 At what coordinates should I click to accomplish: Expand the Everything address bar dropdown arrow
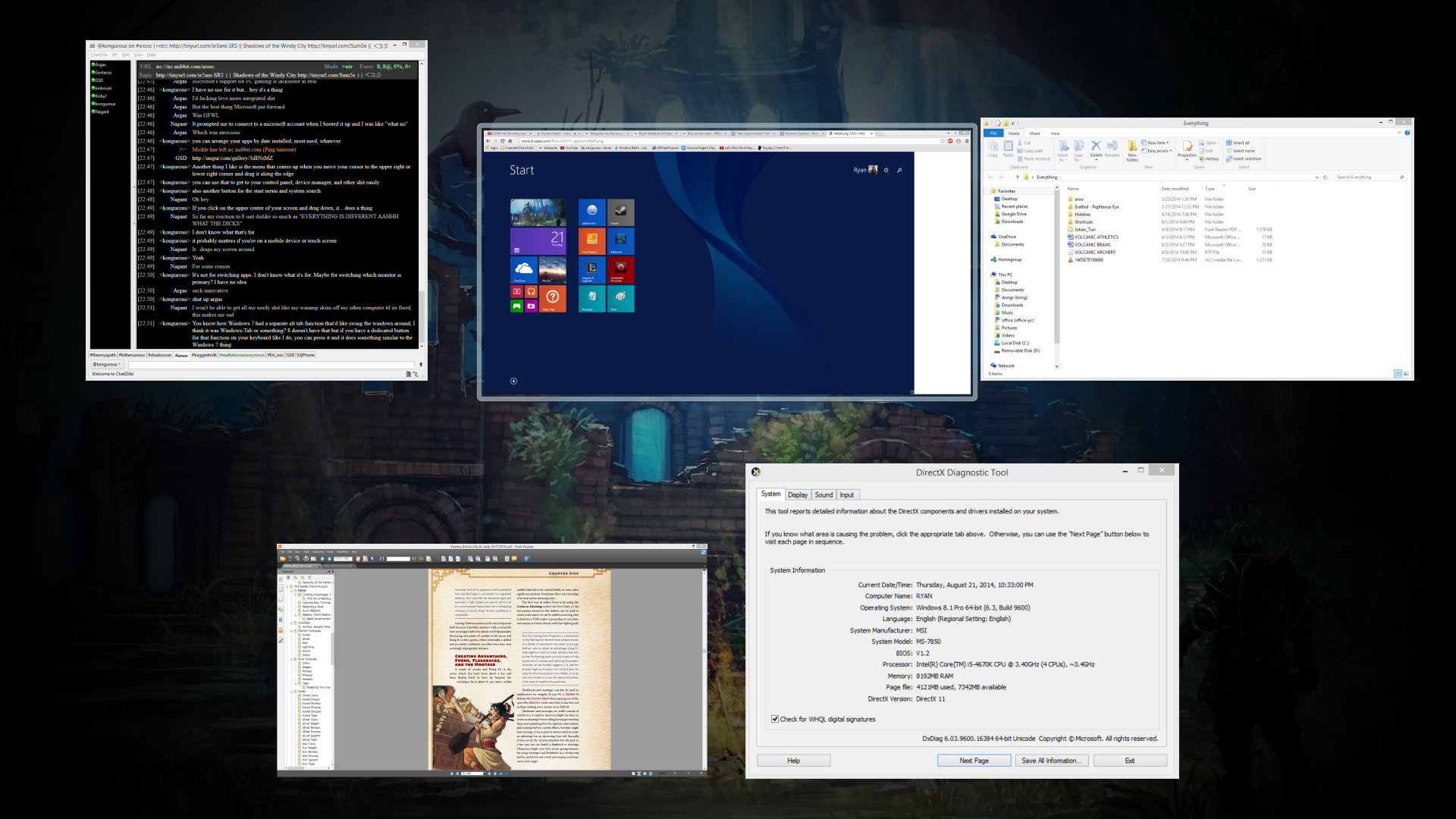tap(1316, 177)
